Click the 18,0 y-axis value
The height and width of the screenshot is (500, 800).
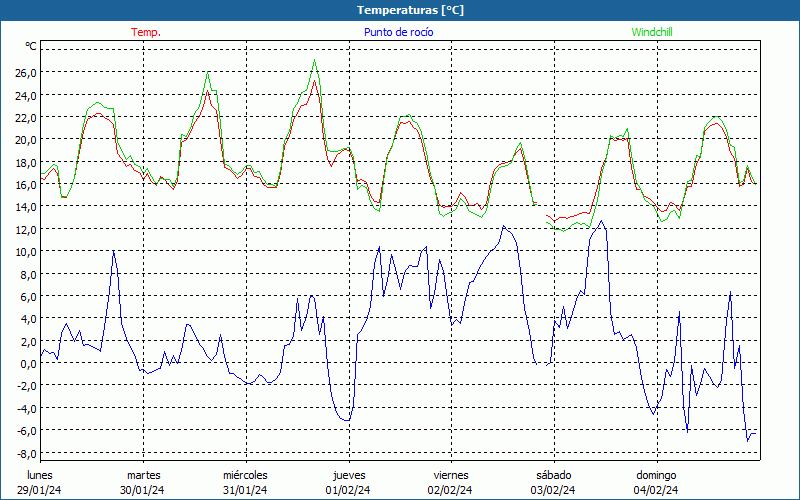pyautogui.click(x=26, y=162)
